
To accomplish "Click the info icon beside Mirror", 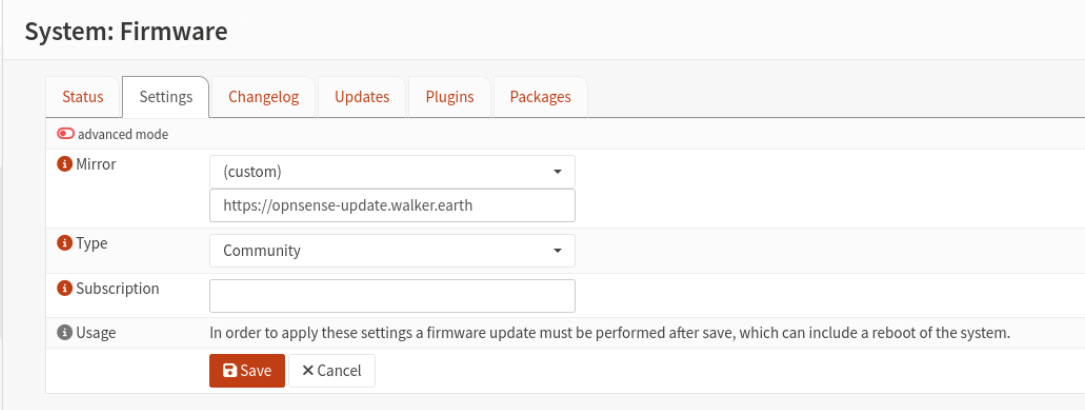I will click(64, 165).
